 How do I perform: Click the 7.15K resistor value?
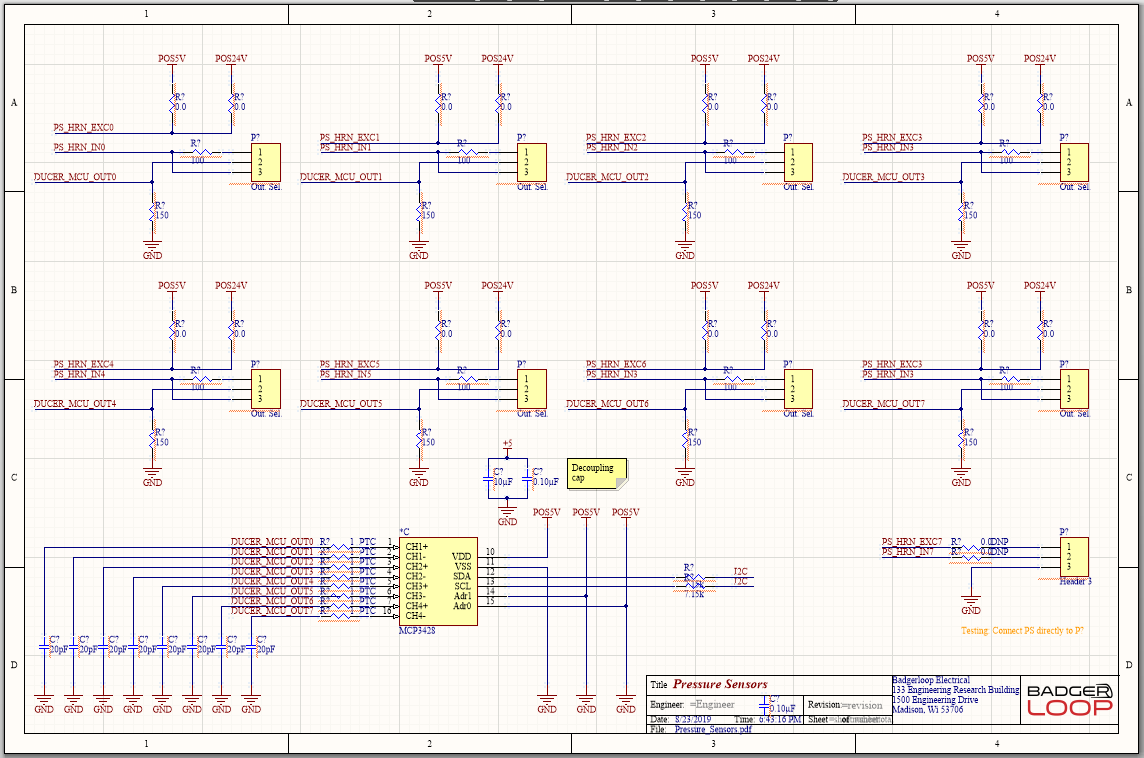[x=694, y=594]
